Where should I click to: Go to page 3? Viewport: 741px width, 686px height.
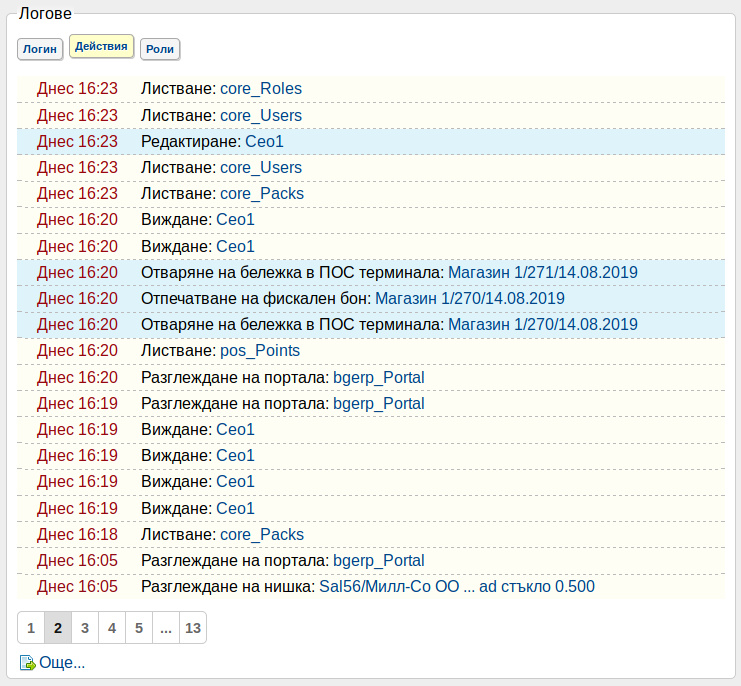85,628
